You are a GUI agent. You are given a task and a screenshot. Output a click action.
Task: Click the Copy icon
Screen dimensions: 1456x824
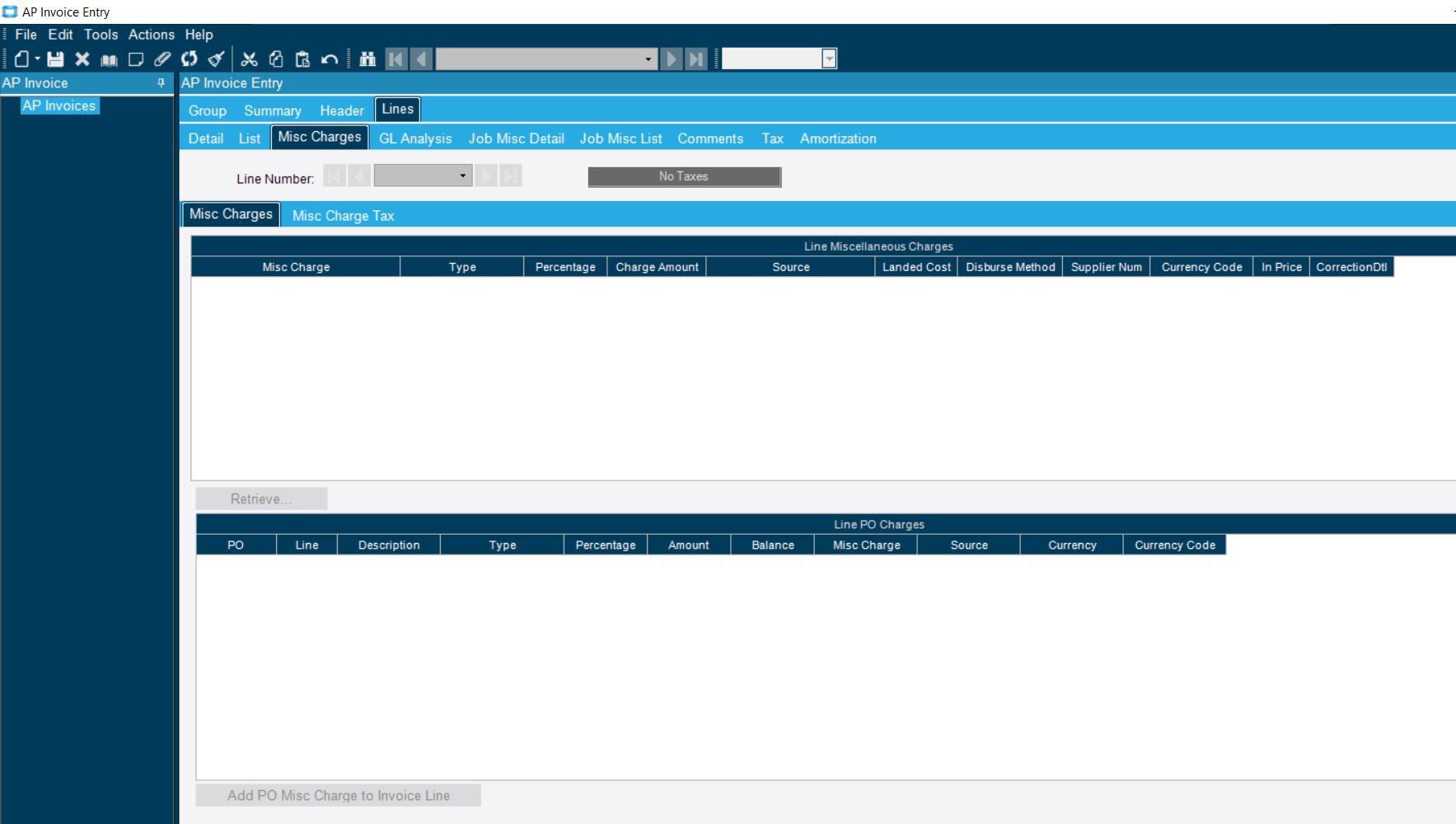276,59
